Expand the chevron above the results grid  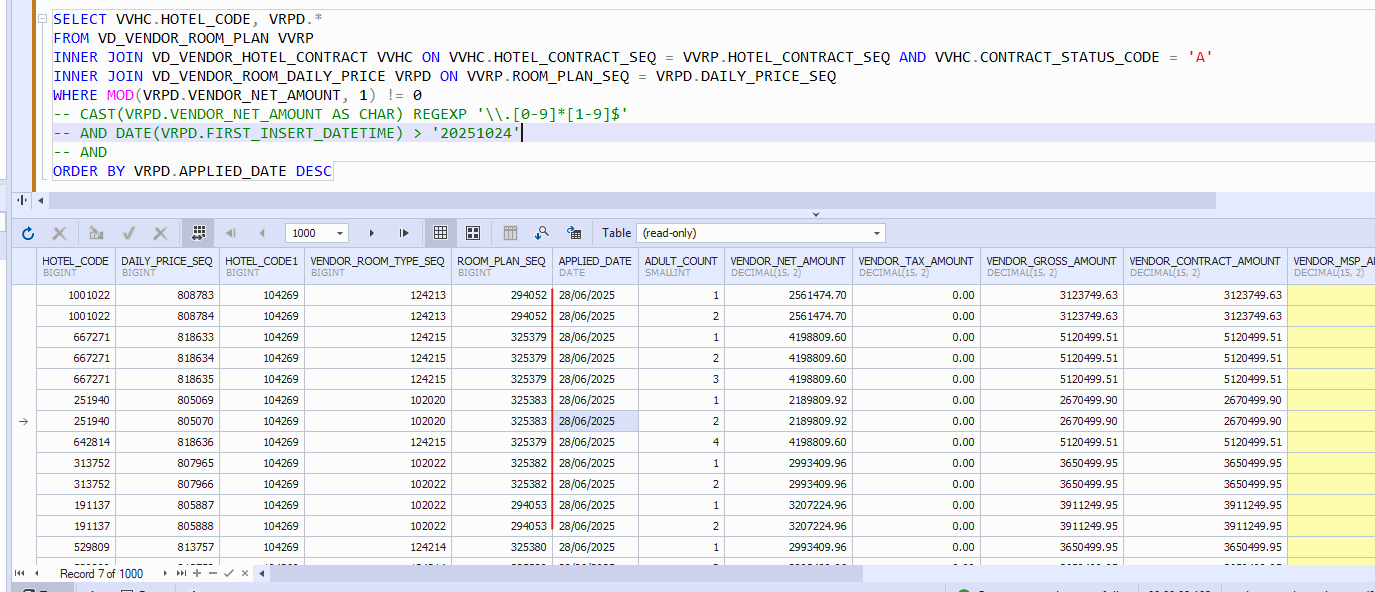816,214
